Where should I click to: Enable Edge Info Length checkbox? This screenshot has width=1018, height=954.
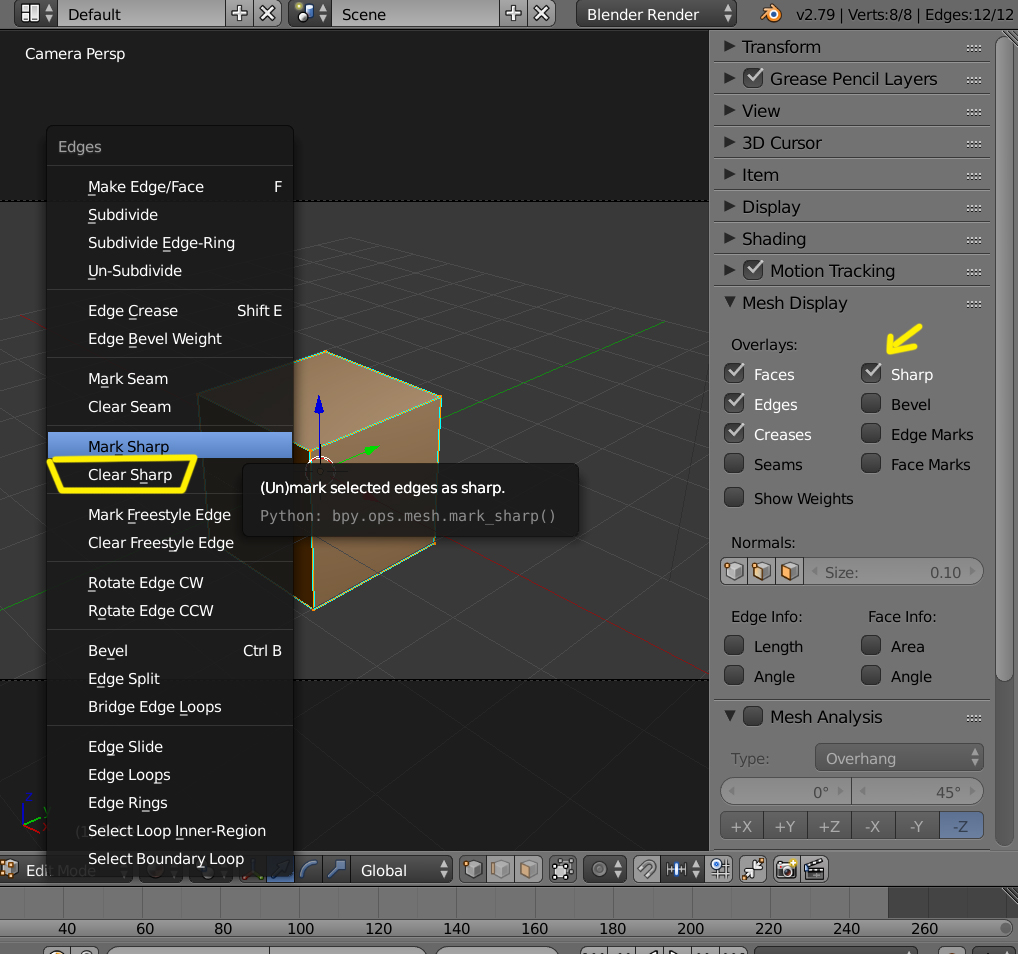tap(734, 646)
